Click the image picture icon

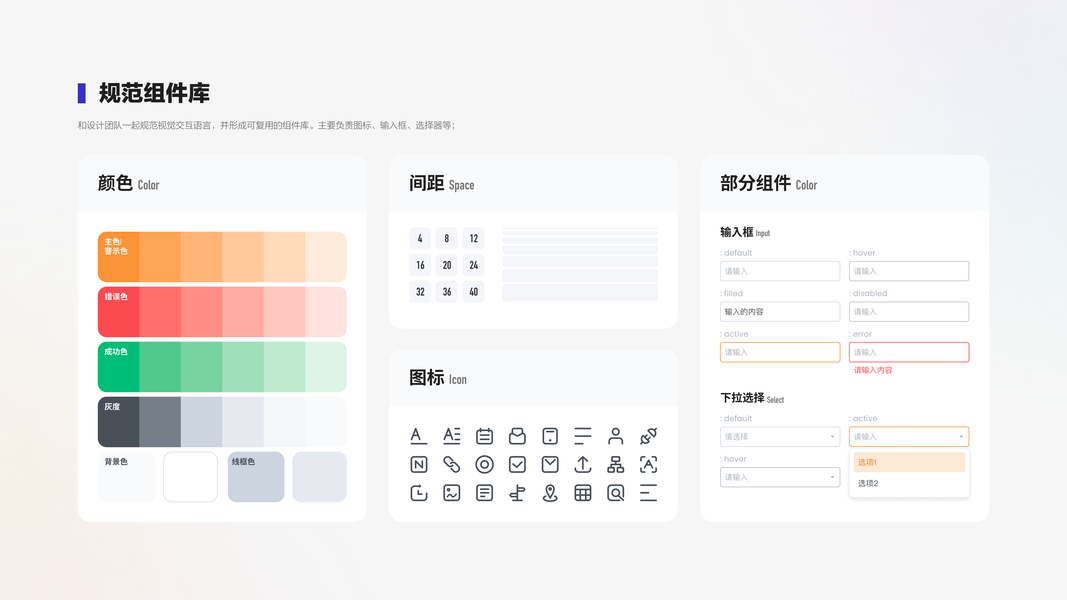451,493
